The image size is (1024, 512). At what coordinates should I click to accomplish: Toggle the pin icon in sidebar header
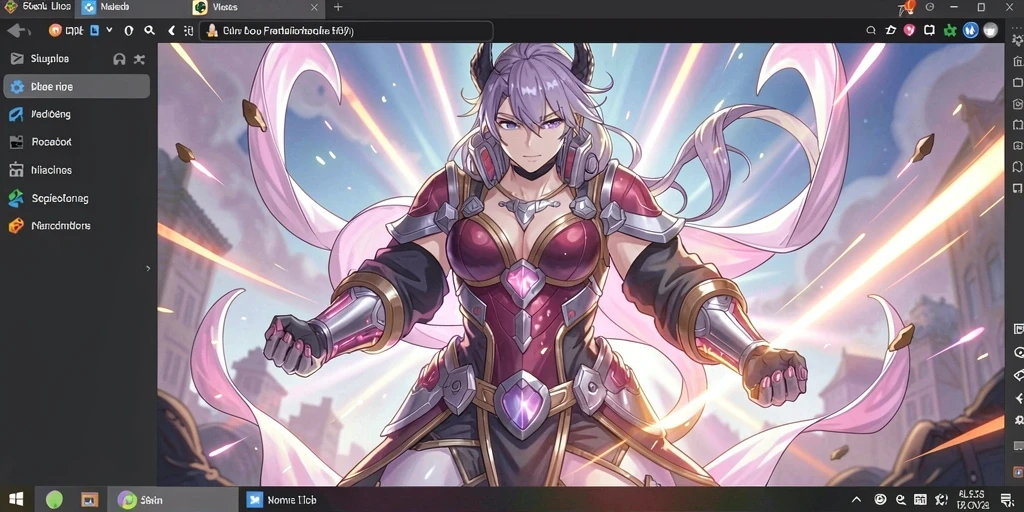[139, 59]
